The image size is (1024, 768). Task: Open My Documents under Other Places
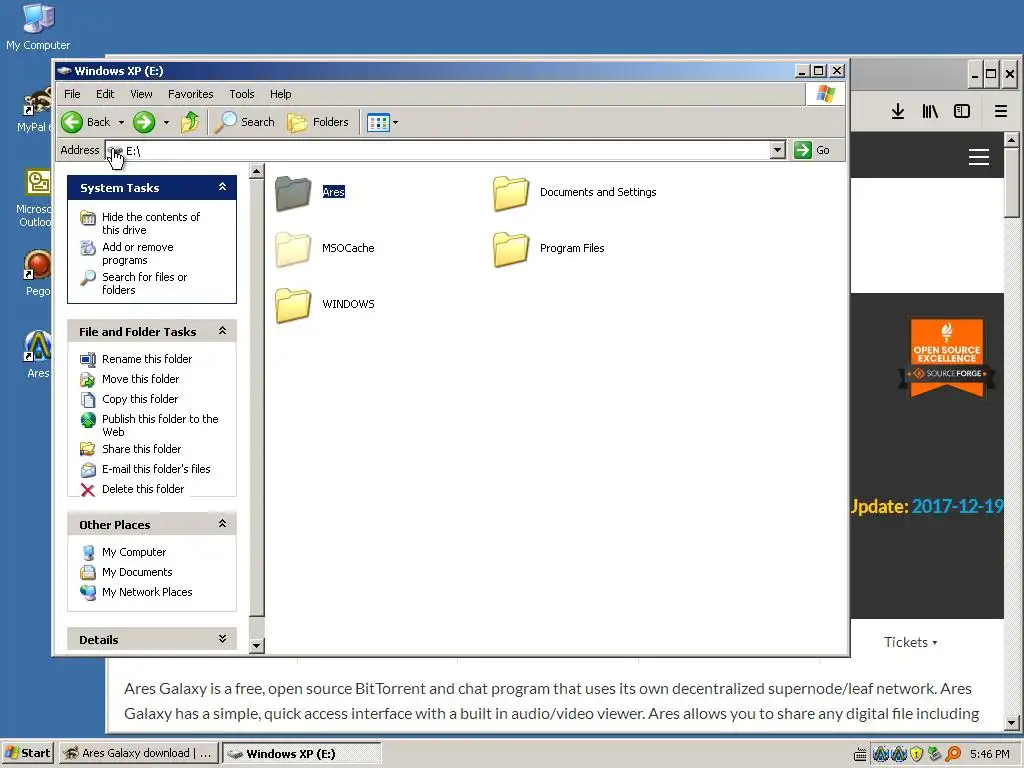click(x=137, y=572)
